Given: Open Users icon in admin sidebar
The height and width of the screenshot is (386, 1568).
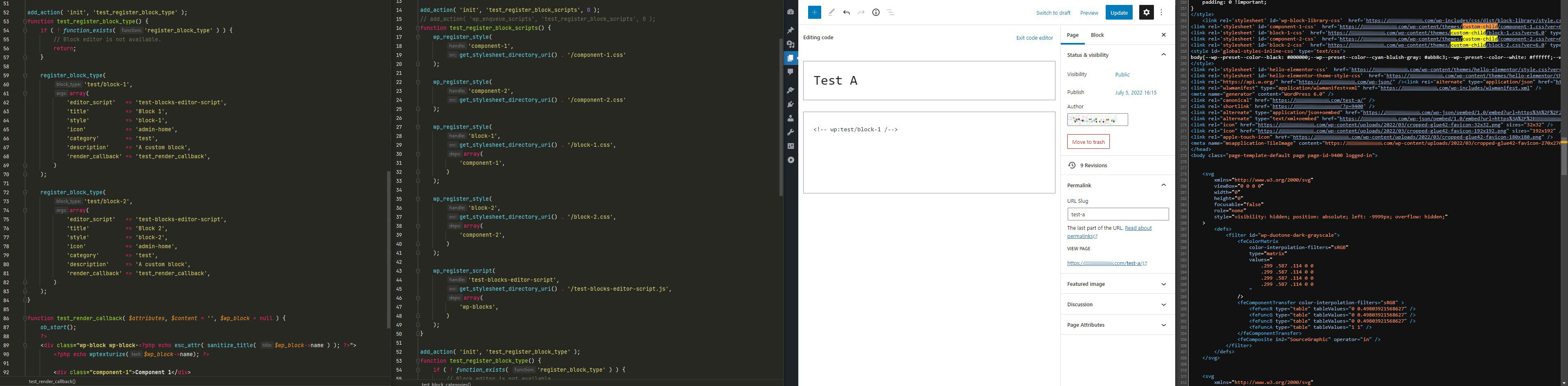Looking at the screenshot, I should tap(791, 119).
